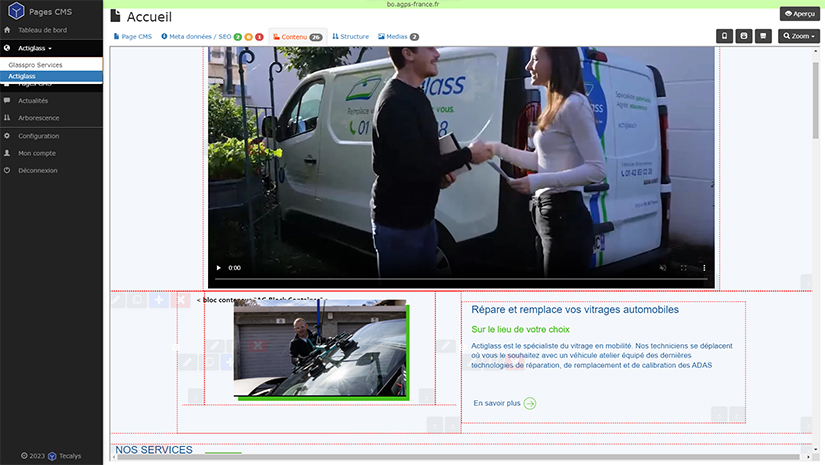Image resolution: width=825 pixels, height=465 pixels.
Task: Click the red SEO badge showing 1
Action: pyautogui.click(x=259, y=37)
